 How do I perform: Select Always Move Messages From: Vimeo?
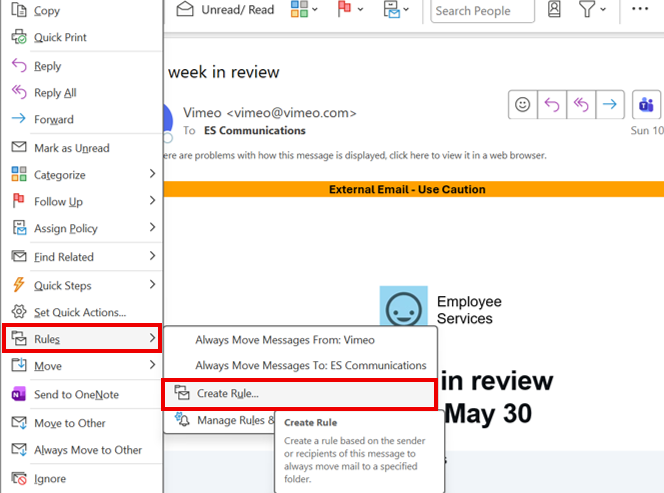pos(285,340)
